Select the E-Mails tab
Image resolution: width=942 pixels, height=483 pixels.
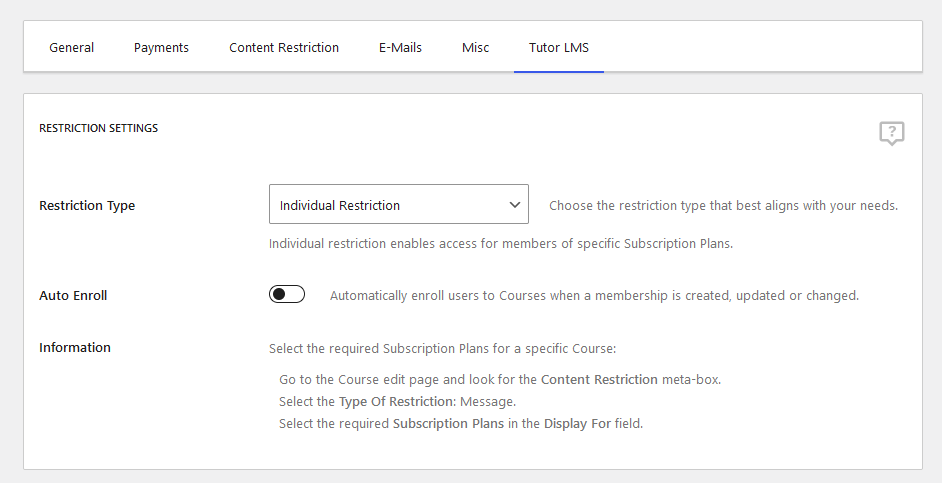click(x=400, y=47)
